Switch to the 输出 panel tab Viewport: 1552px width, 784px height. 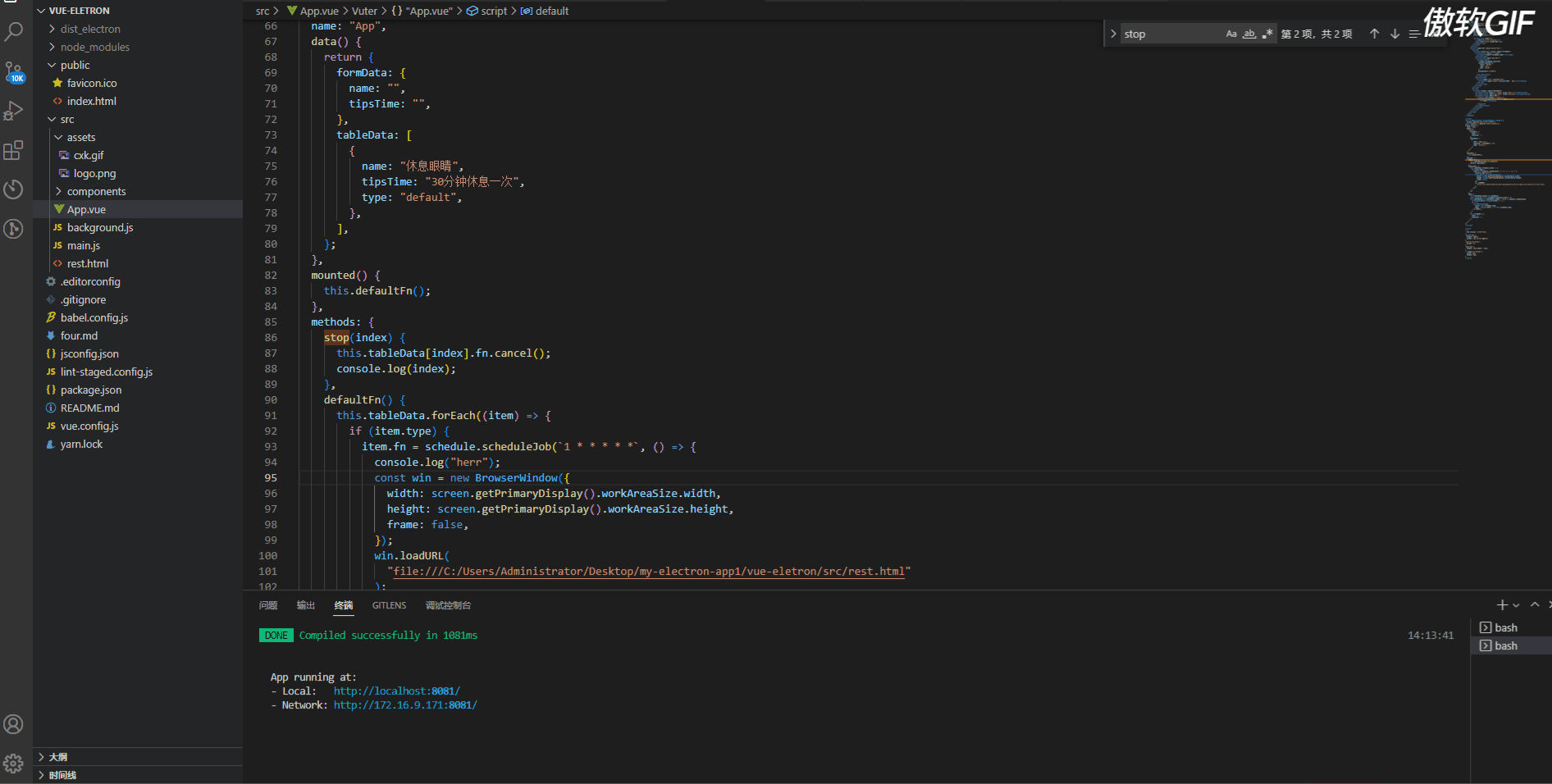coord(306,605)
